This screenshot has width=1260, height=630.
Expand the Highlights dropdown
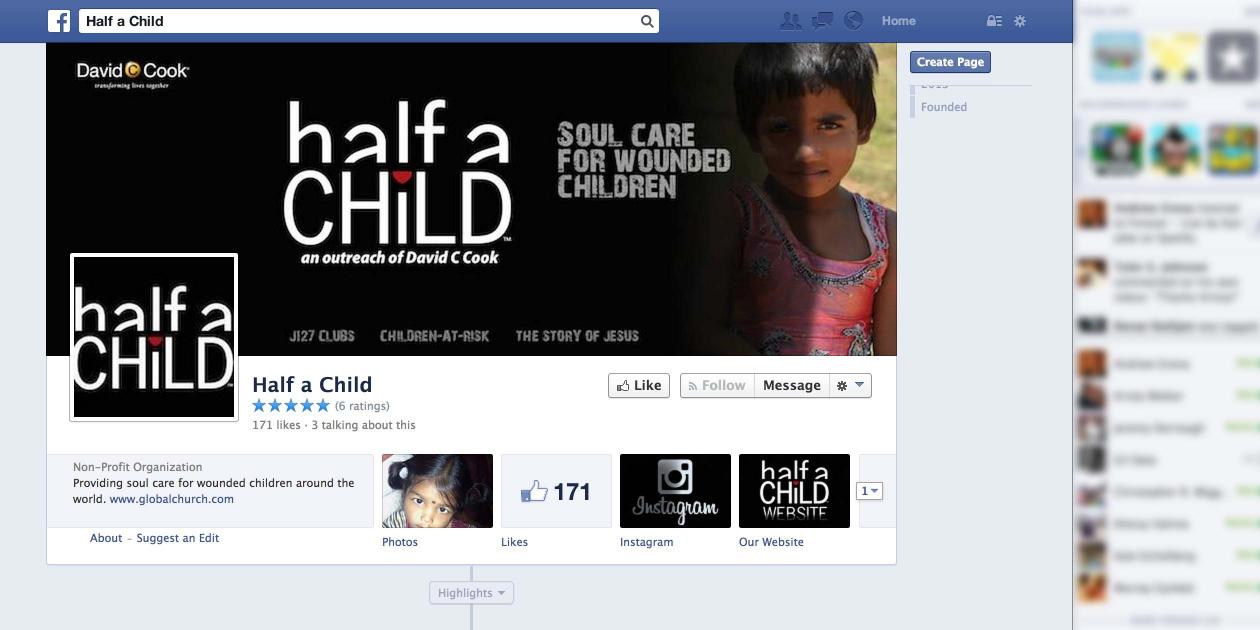[472, 593]
